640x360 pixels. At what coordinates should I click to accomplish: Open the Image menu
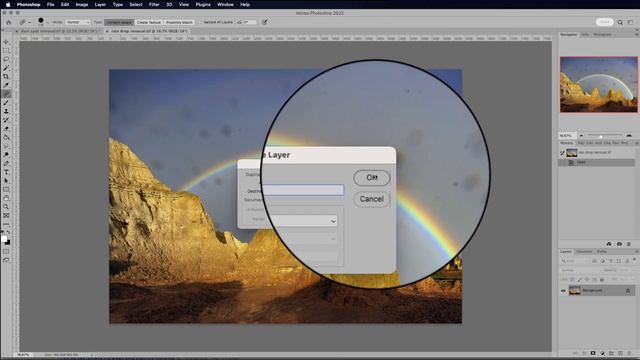point(82,4)
